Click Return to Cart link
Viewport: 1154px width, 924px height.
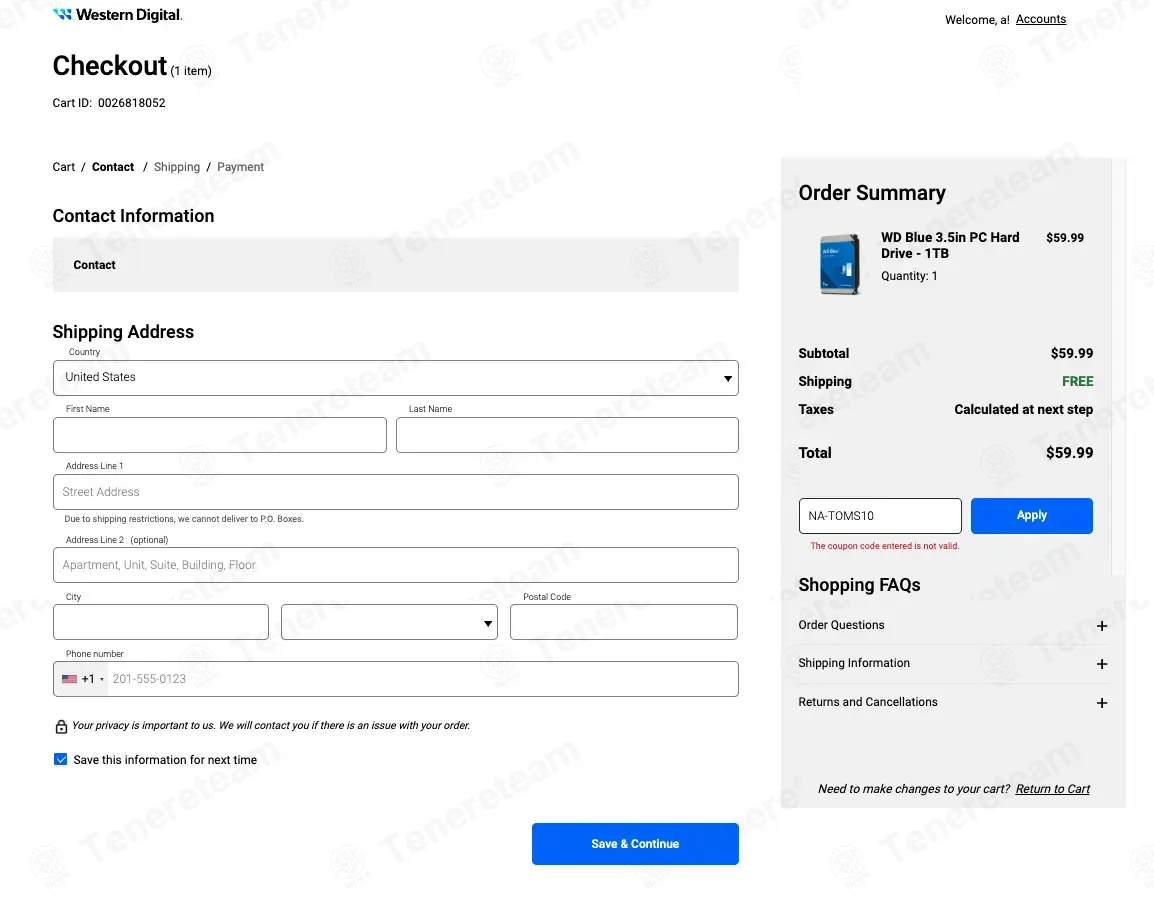pyautogui.click(x=1052, y=789)
